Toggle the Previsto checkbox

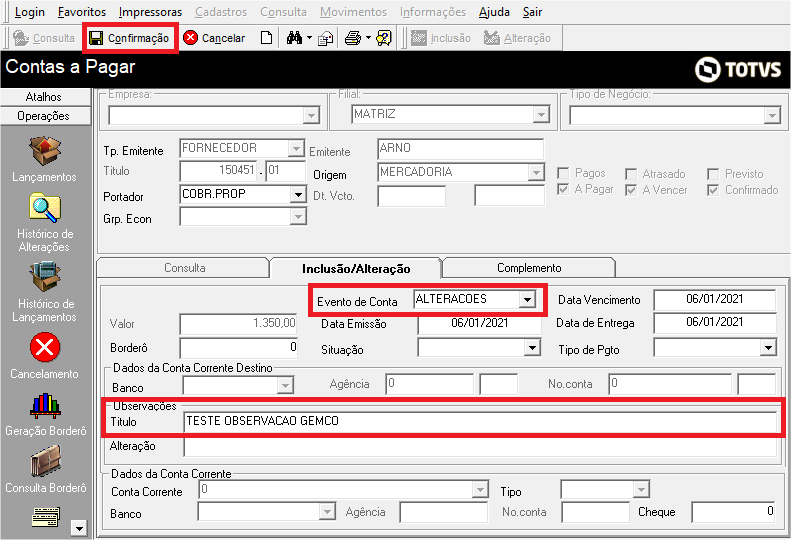coord(713,174)
